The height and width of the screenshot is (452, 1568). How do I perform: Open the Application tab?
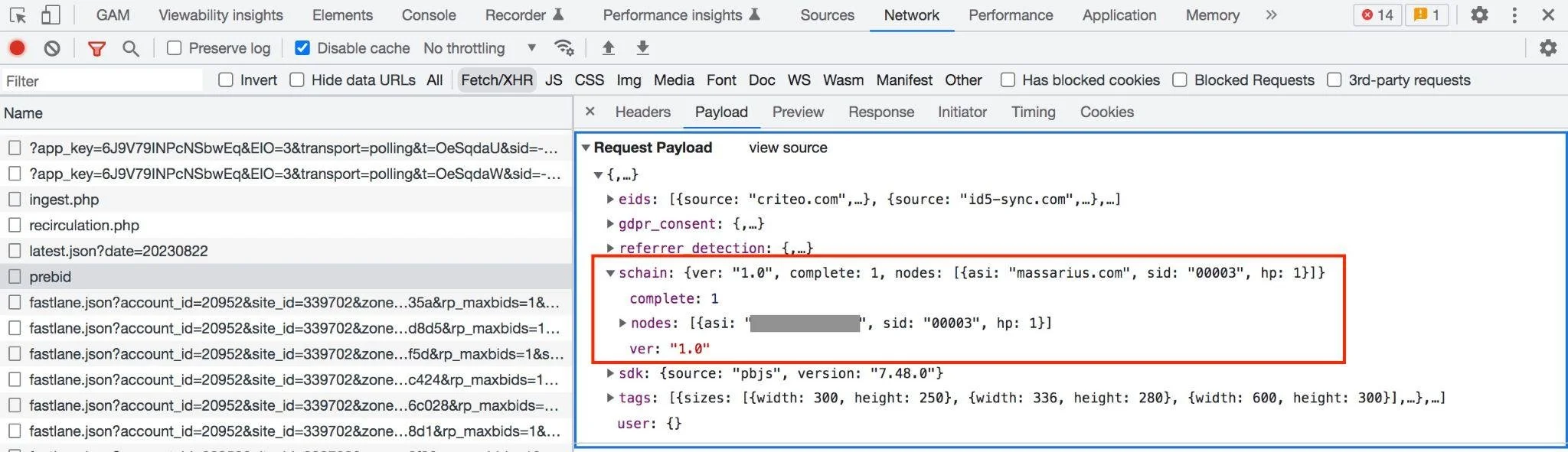point(1119,15)
